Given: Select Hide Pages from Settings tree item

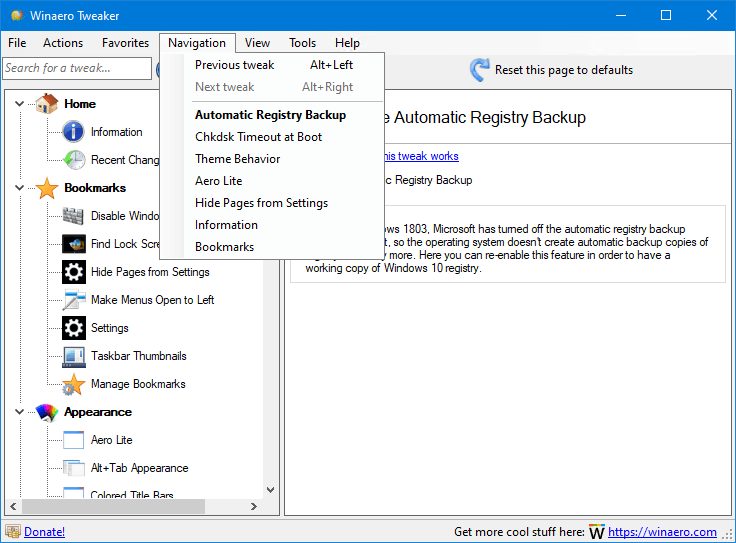Looking at the screenshot, I should click(150, 272).
